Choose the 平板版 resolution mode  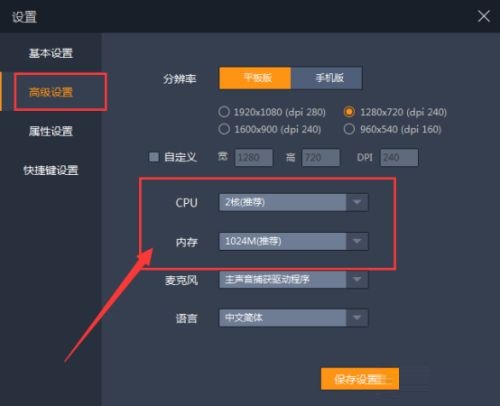pos(255,78)
